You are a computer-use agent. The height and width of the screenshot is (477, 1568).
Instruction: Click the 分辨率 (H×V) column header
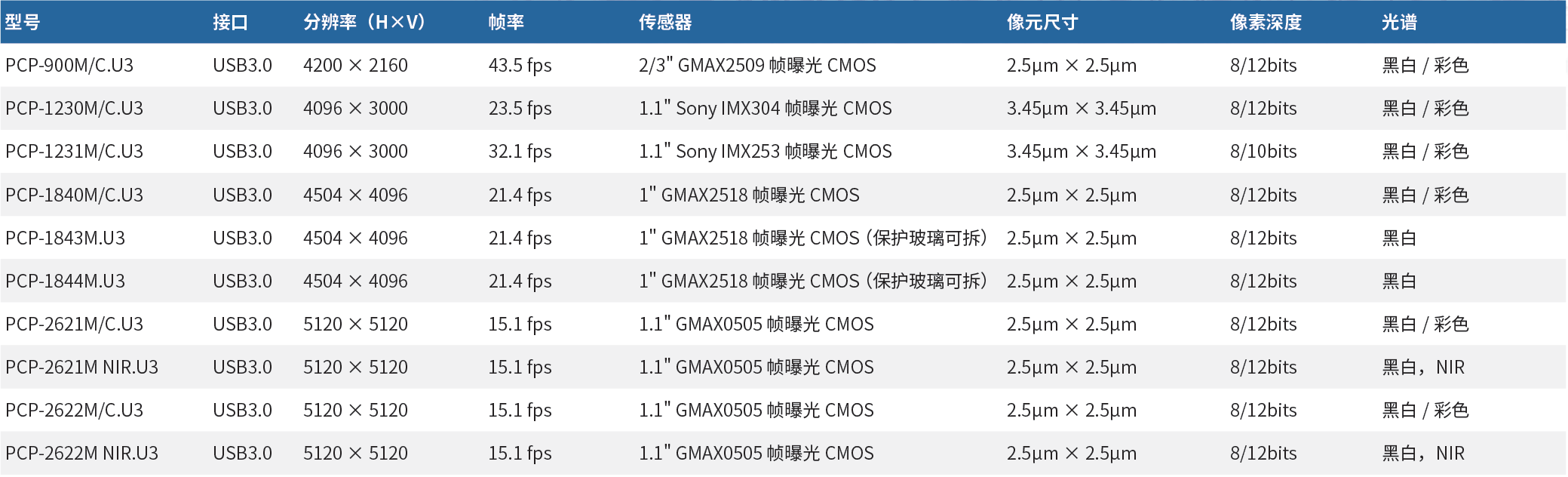coord(364,23)
